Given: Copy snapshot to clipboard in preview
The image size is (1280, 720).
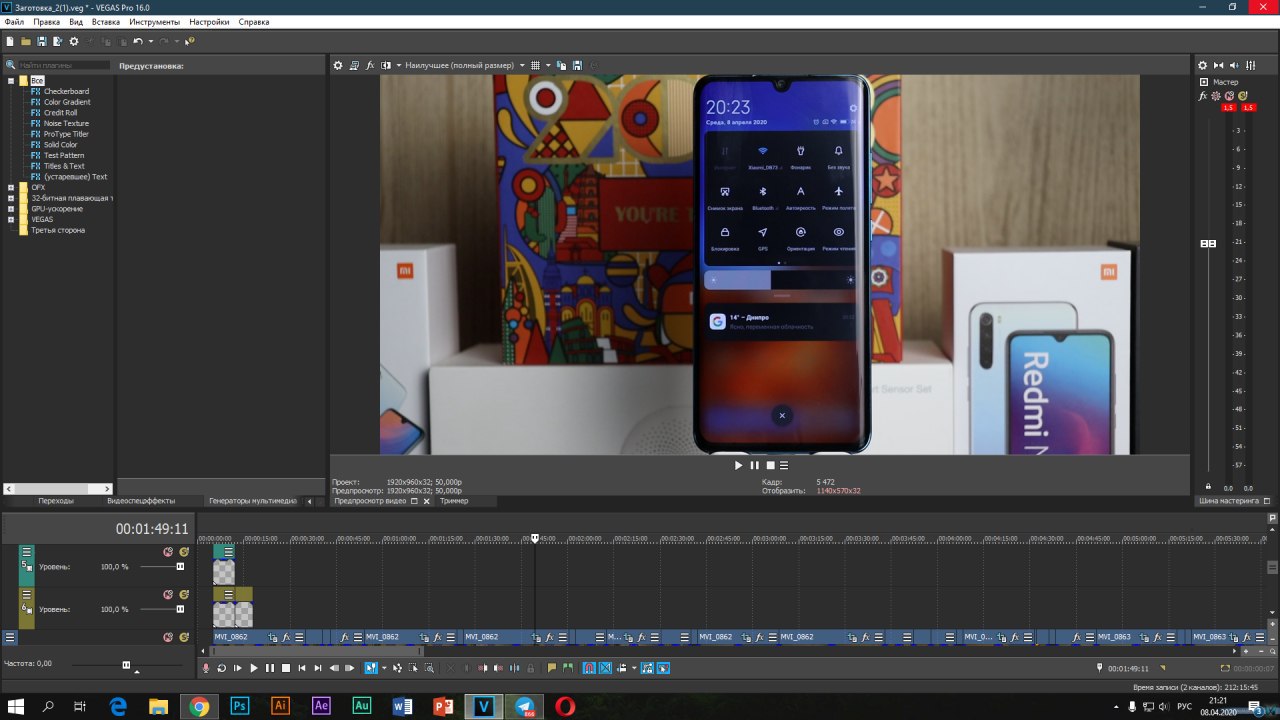Looking at the screenshot, I should (561, 65).
